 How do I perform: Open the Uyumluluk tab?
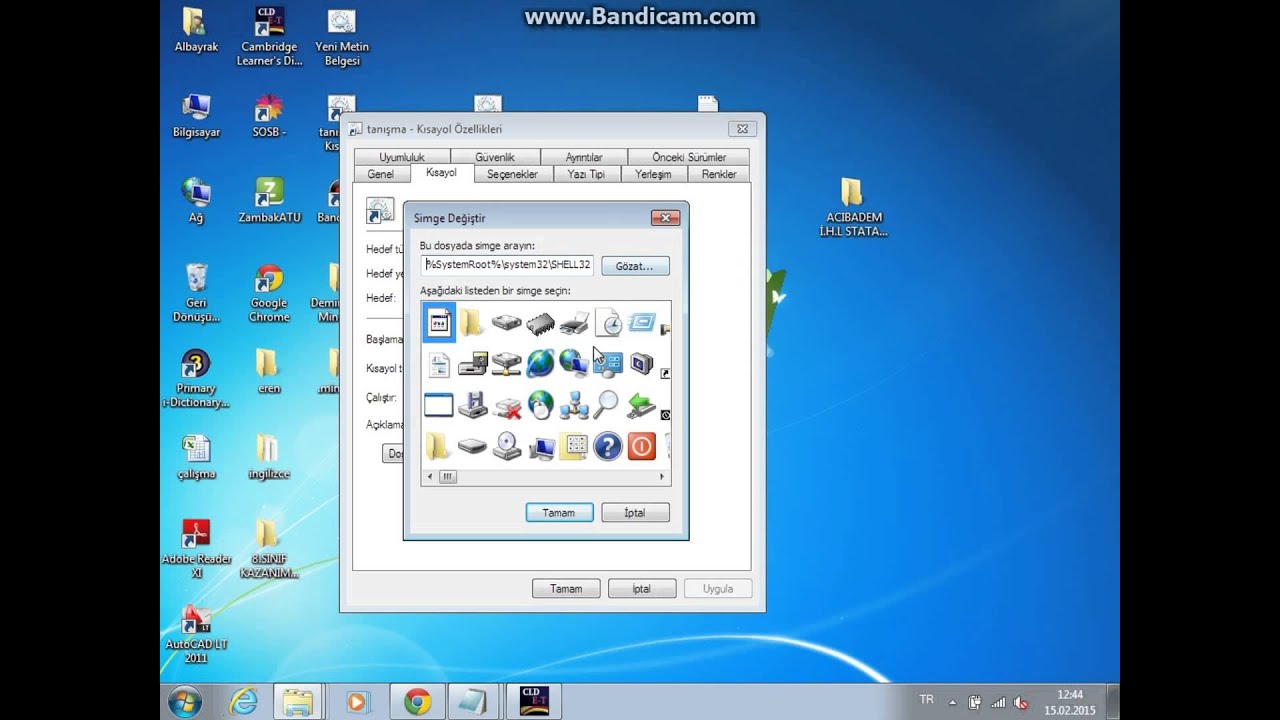(402, 157)
